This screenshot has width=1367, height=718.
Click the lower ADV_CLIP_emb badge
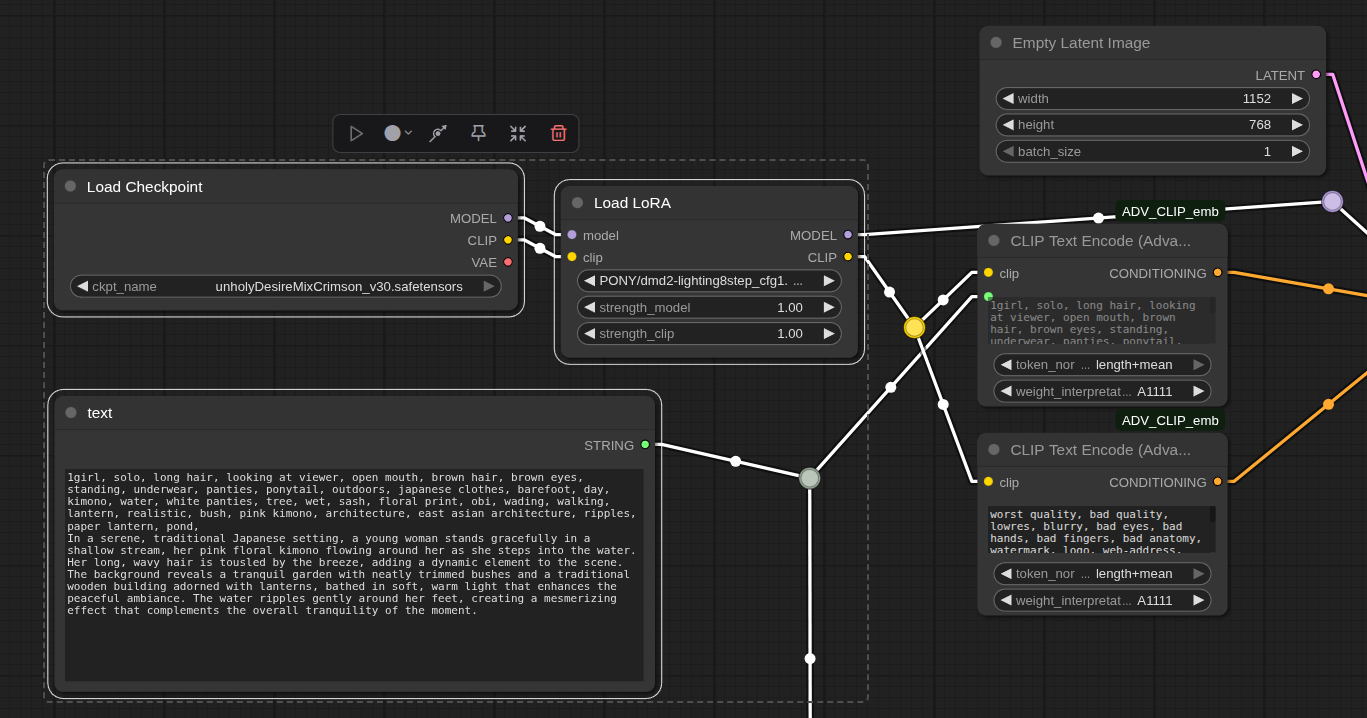(1170, 420)
